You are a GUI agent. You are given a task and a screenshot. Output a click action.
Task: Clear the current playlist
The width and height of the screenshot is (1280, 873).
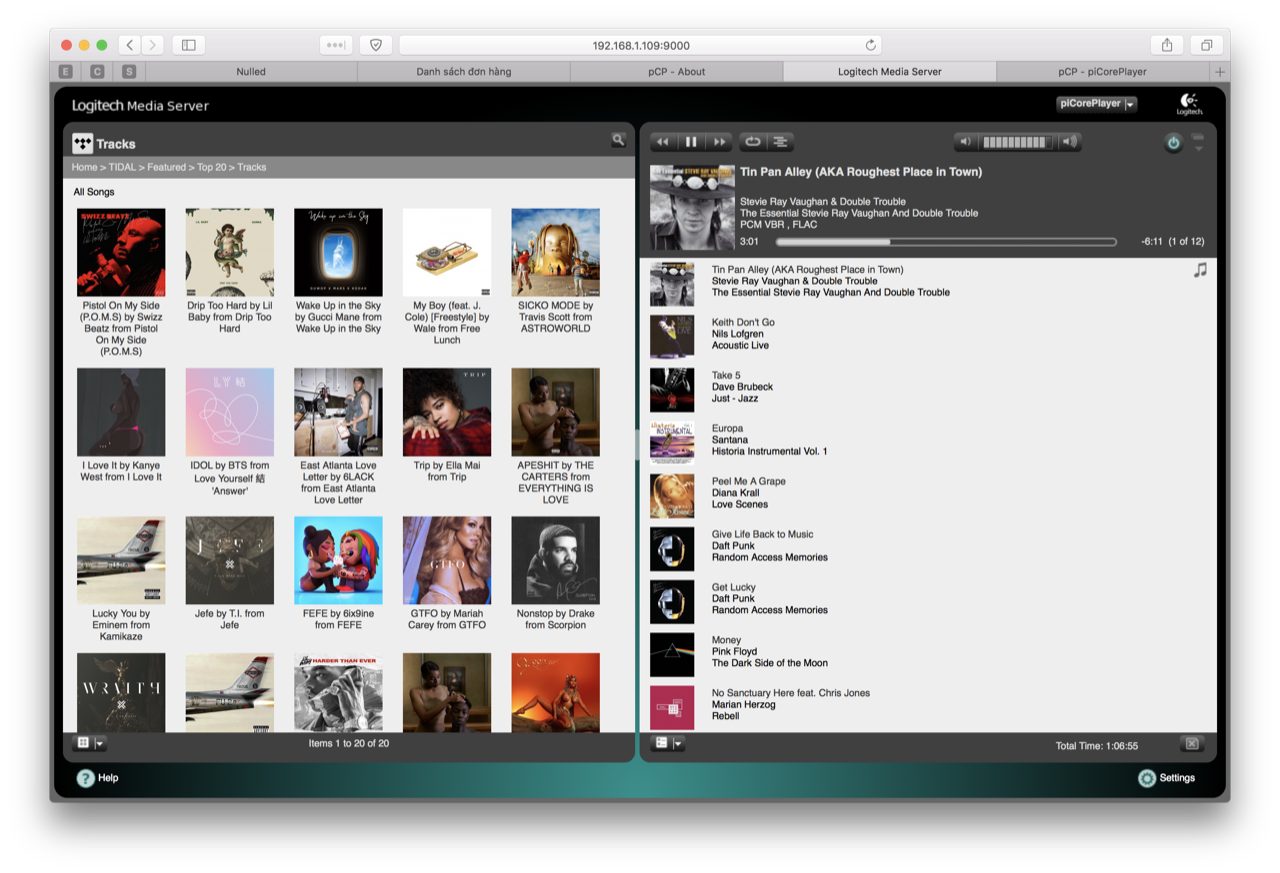[1190, 744]
